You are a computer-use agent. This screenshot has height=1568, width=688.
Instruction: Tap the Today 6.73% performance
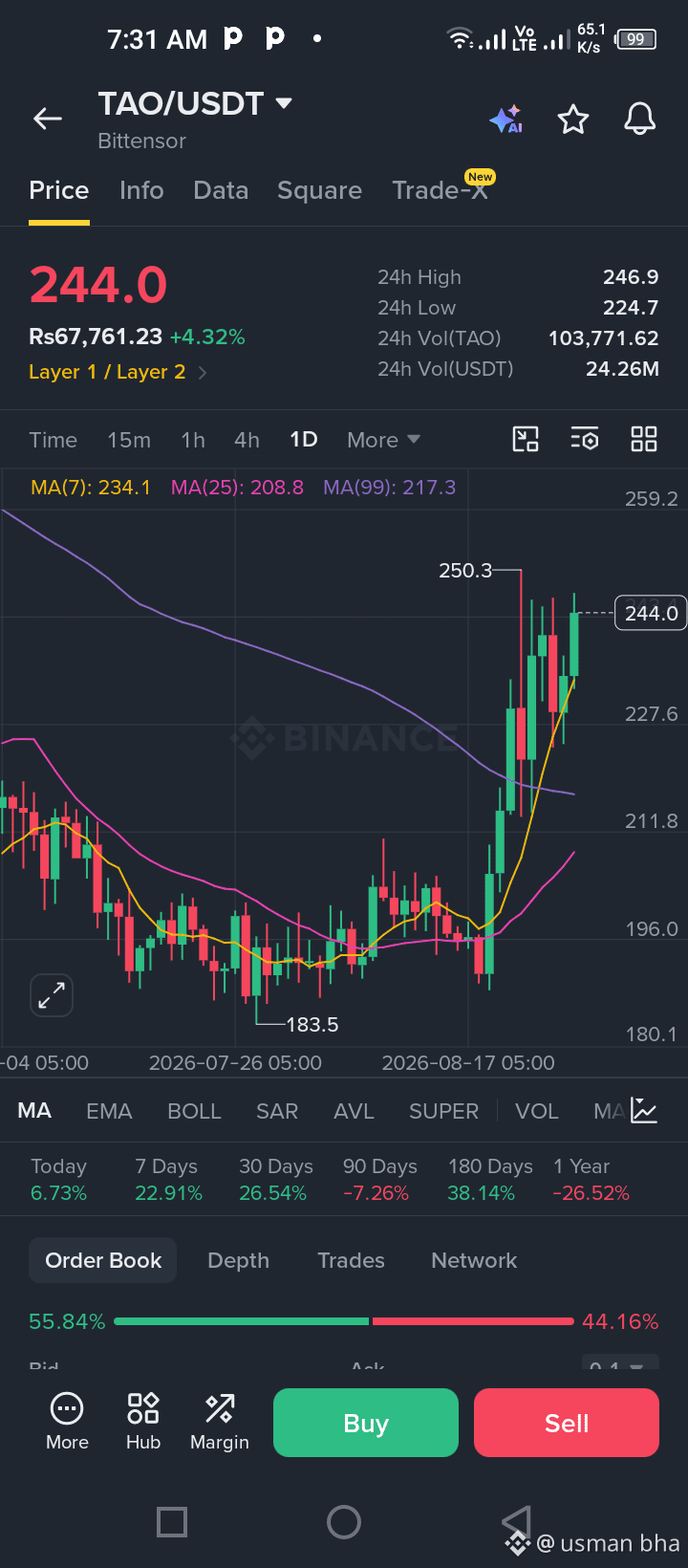click(58, 1180)
